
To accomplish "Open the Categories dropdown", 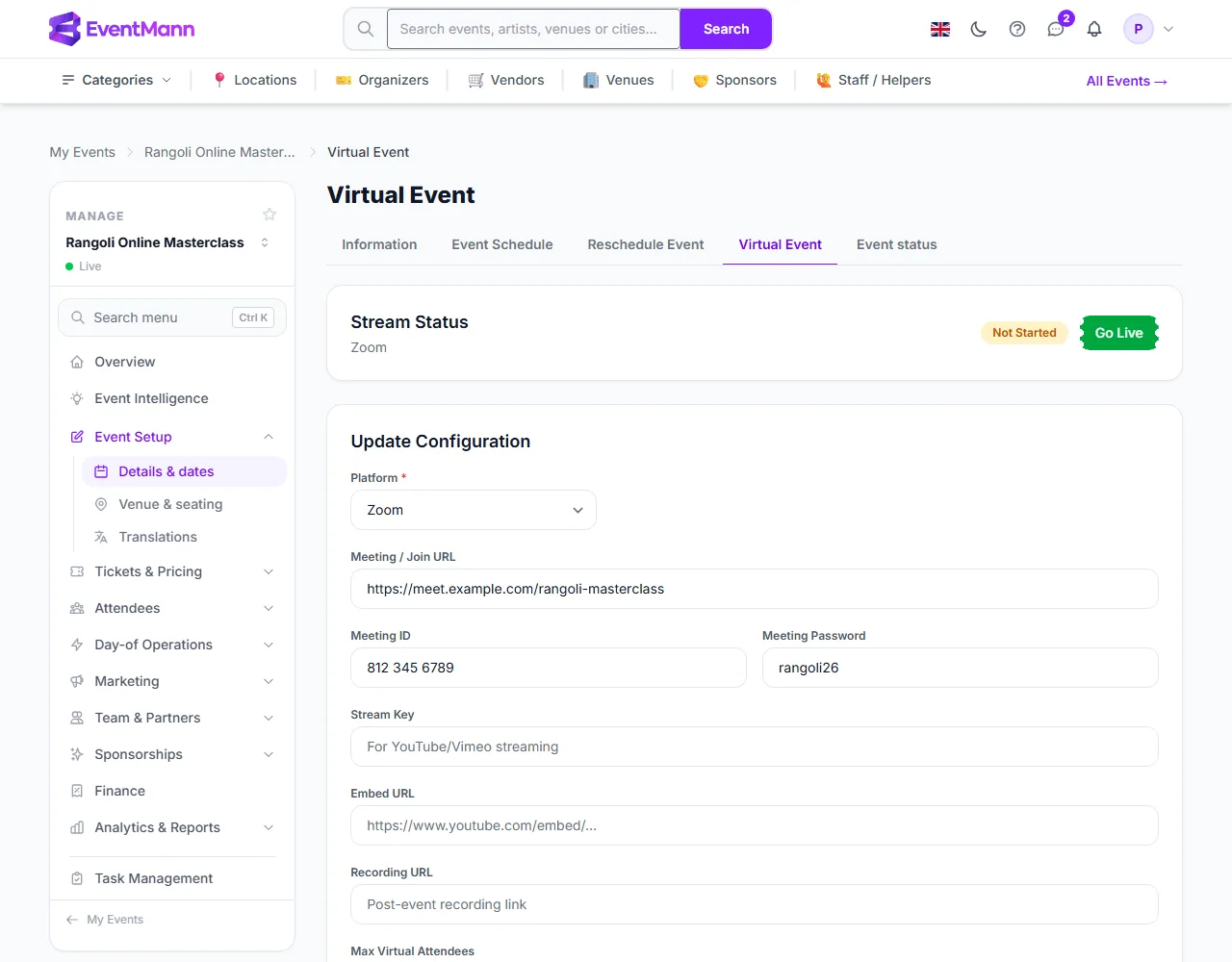I will click(x=116, y=80).
